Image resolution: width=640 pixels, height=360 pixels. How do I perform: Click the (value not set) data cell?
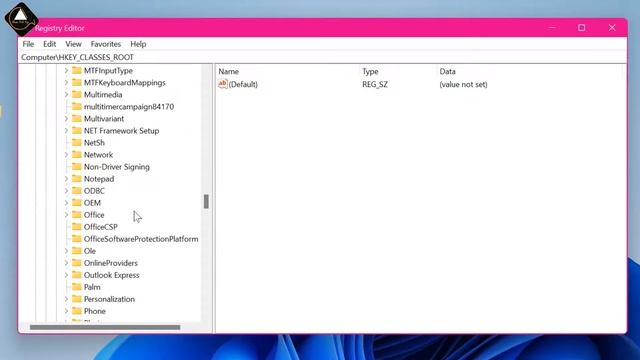[463, 84]
